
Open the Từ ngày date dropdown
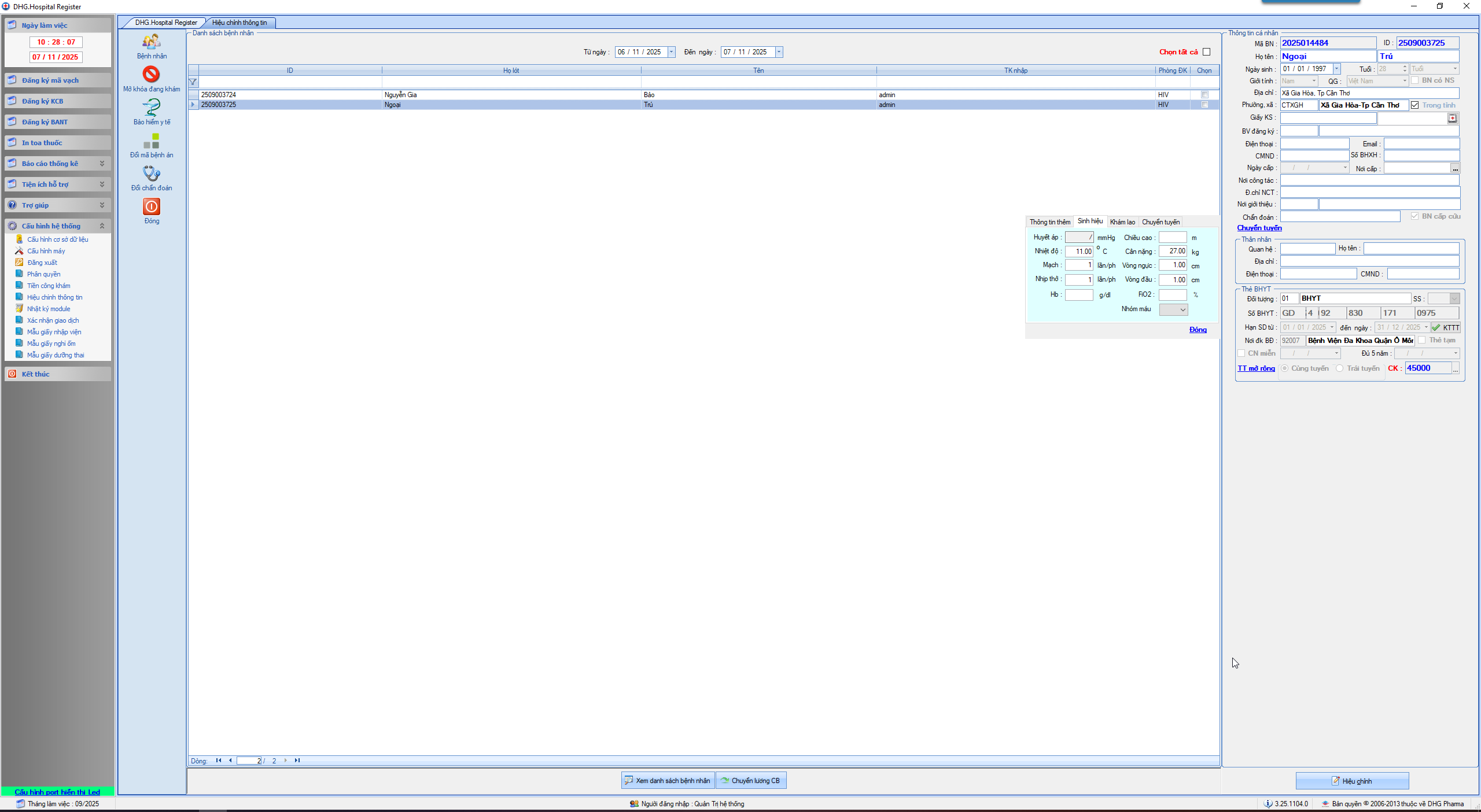point(671,52)
